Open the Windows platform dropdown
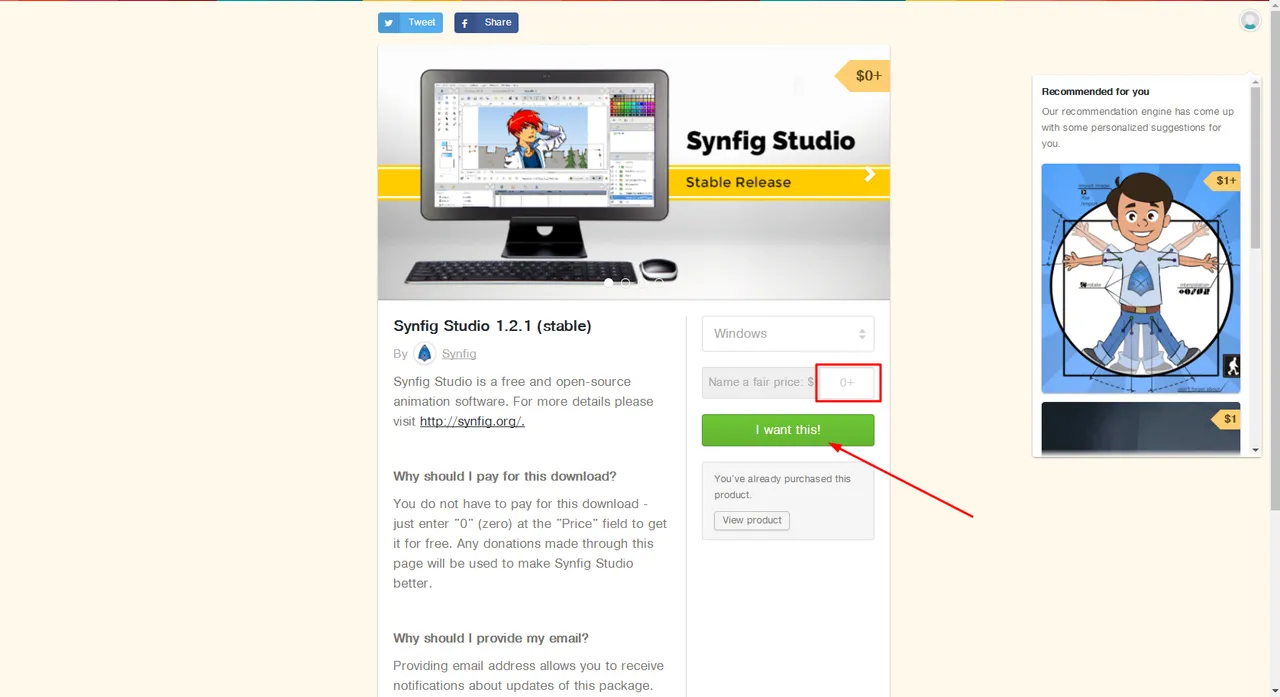The image size is (1280, 697). [788, 334]
